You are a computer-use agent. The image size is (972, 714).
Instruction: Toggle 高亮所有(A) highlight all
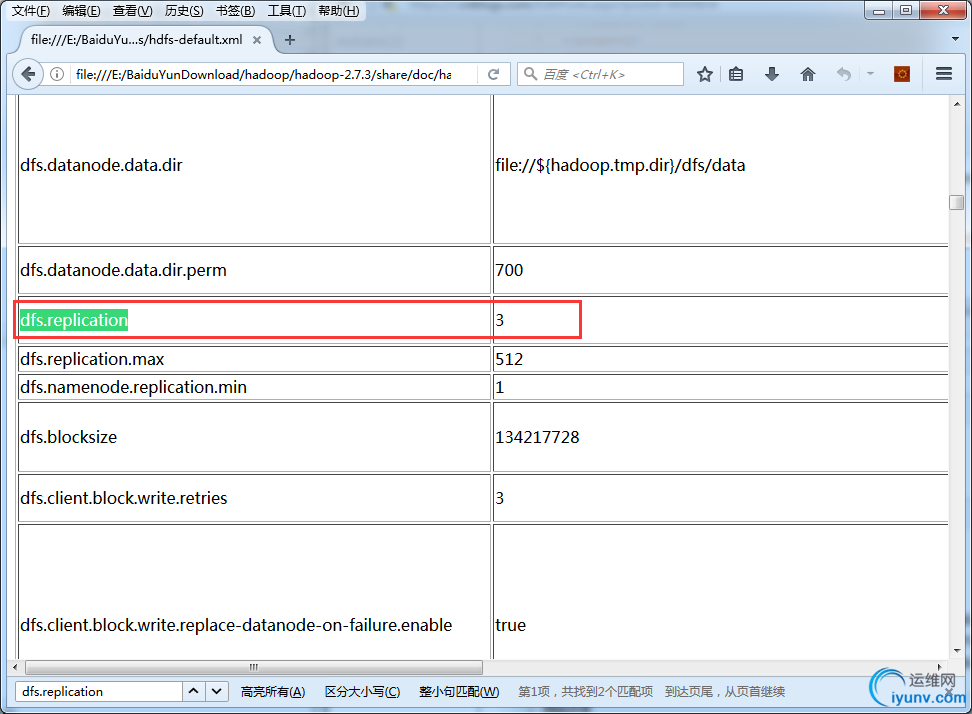pyautogui.click(x=273, y=692)
